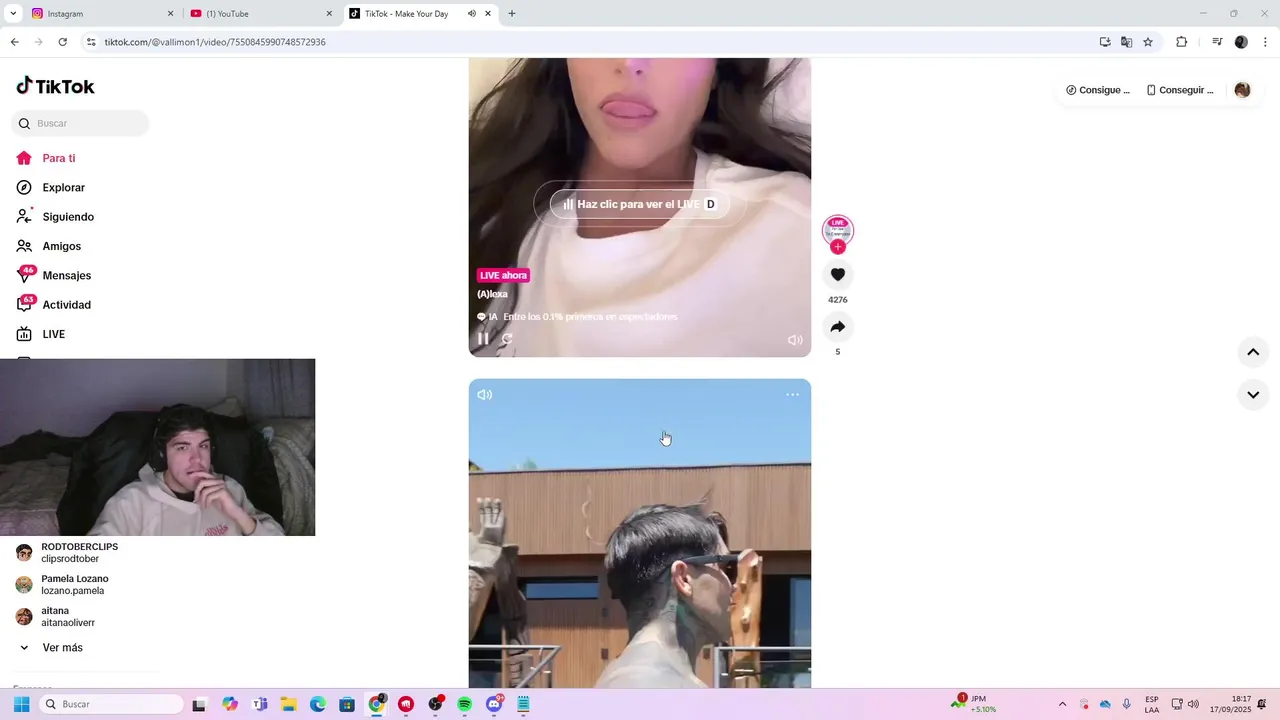Follow creator via plus on avatar
This screenshot has width=1280, height=720.
pyautogui.click(x=838, y=247)
